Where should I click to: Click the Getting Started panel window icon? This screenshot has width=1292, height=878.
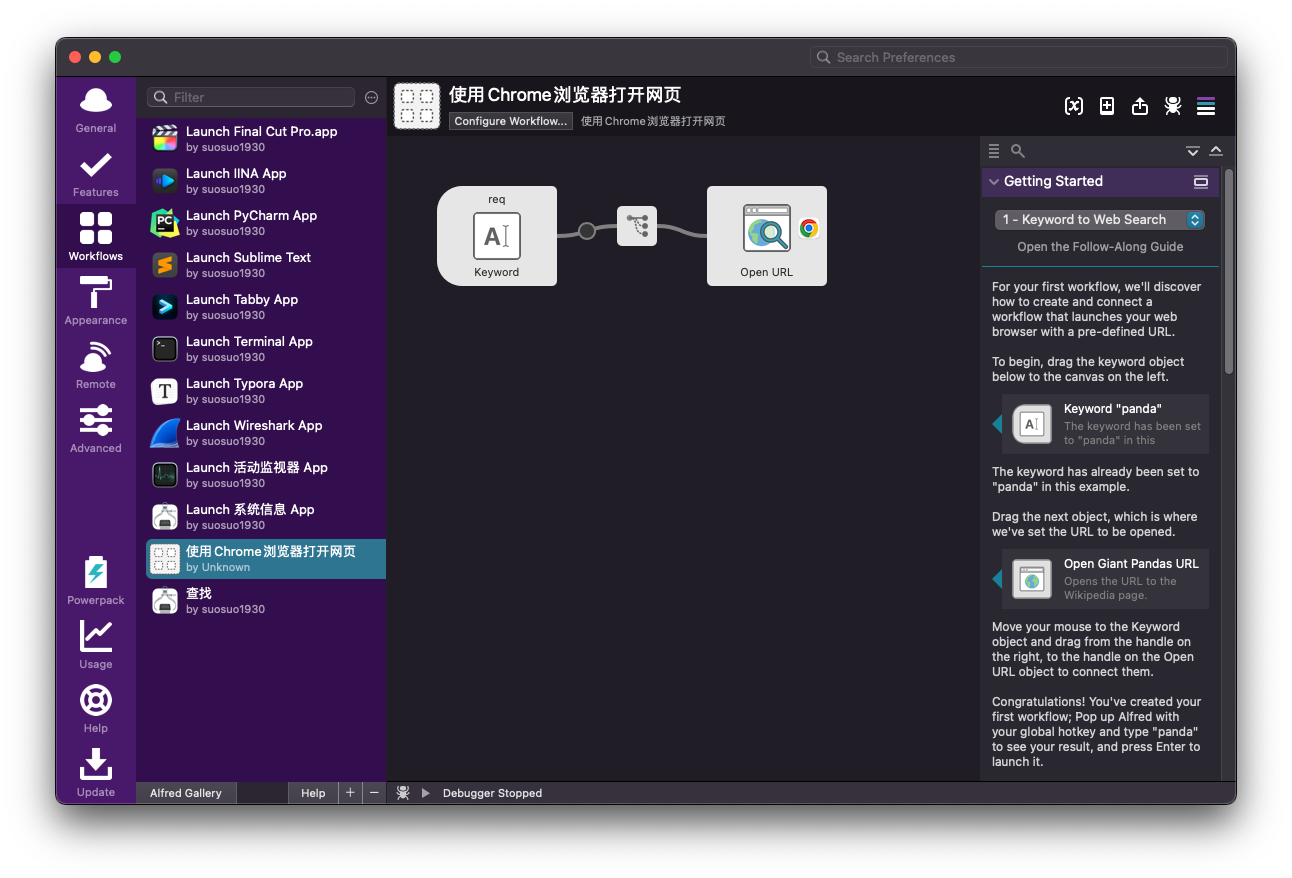click(1201, 182)
